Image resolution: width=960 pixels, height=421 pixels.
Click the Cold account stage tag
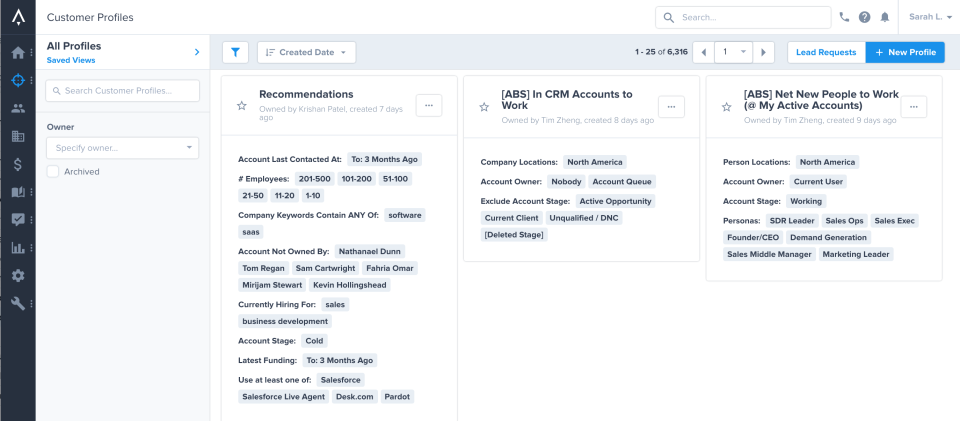[x=314, y=341]
